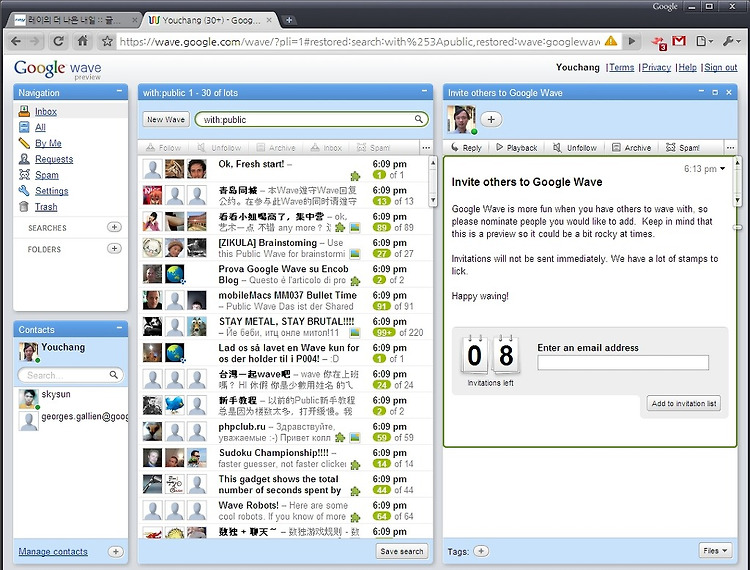
Task: Click the contacts Search field
Action: [x=70, y=375]
